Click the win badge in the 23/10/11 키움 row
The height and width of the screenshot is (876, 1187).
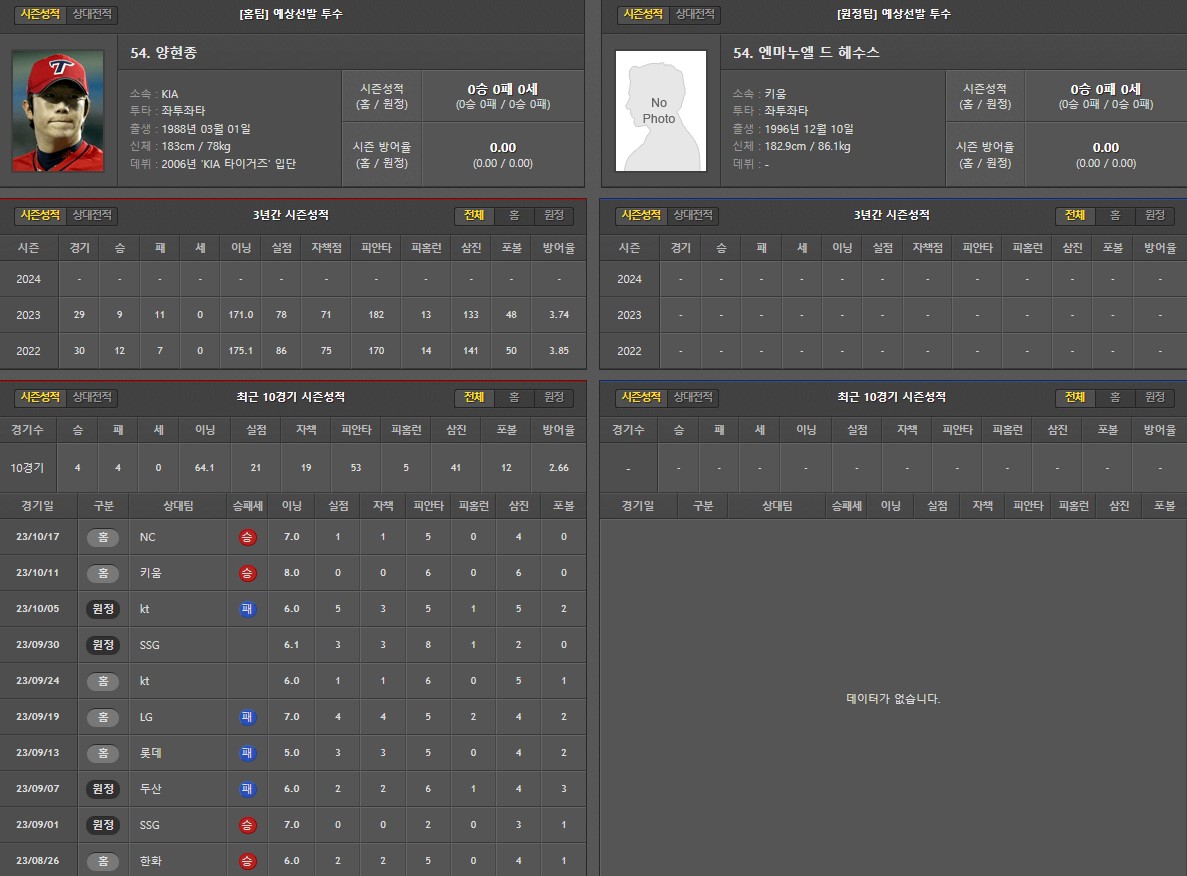coord(247,573)
